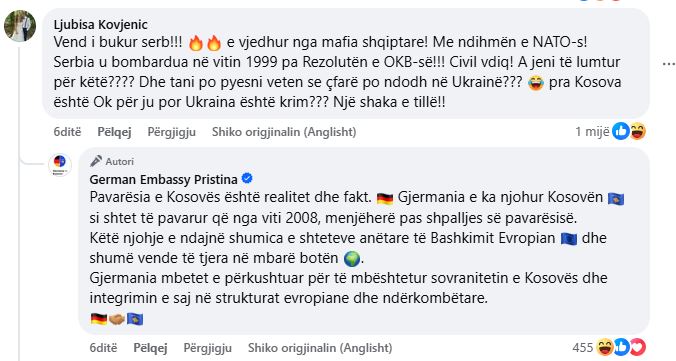
Task: Open three-dots options for Ljubisa's comment
Action: point(668,64)
